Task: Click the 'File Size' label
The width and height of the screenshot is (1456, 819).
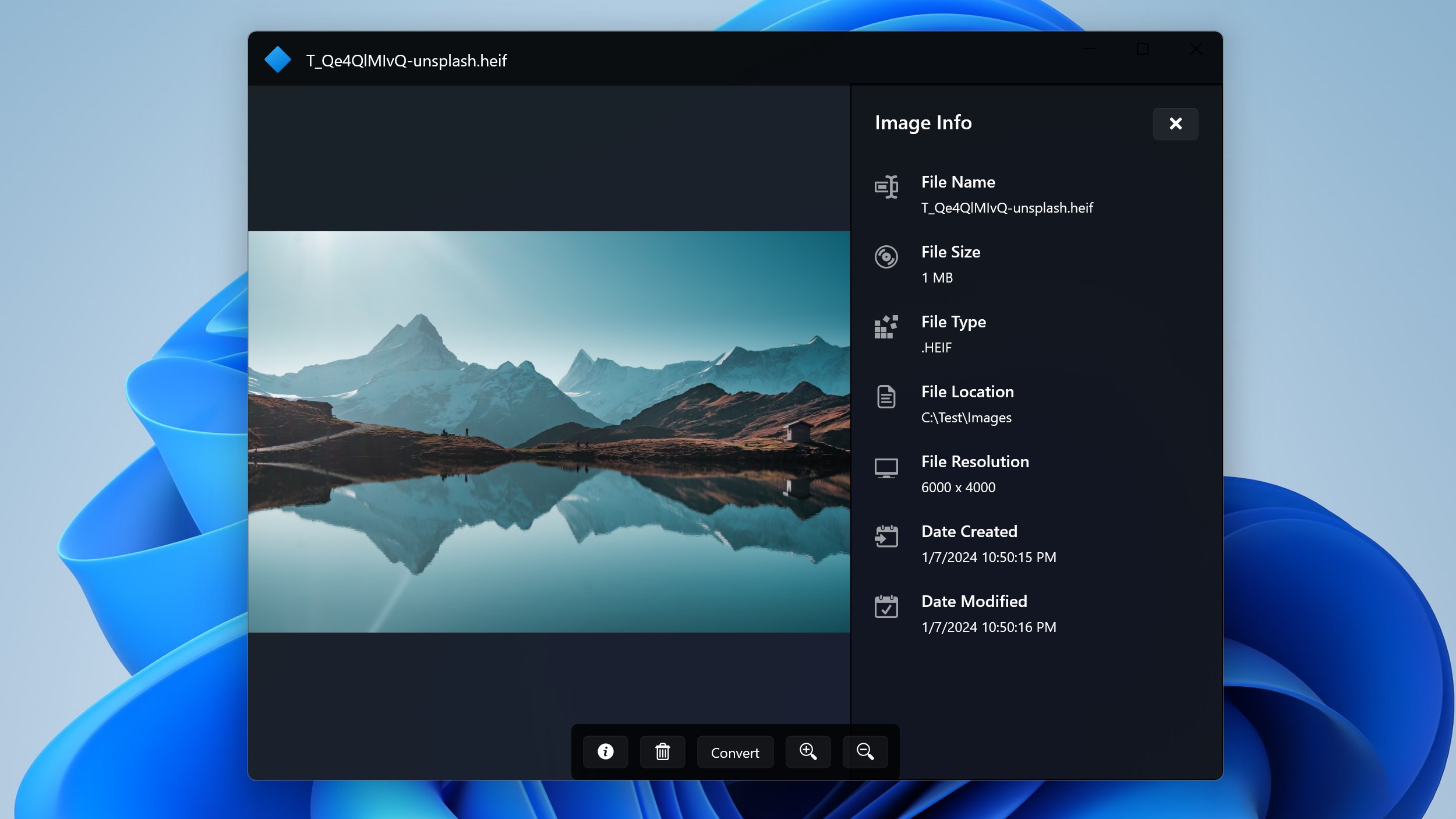Action: point(950,252)
